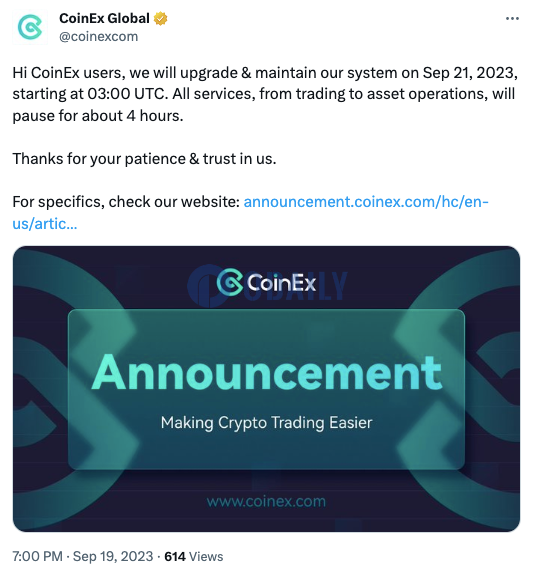Open the @coinexcom handle link
Screen dimensions: 535x573
(99, 37)
